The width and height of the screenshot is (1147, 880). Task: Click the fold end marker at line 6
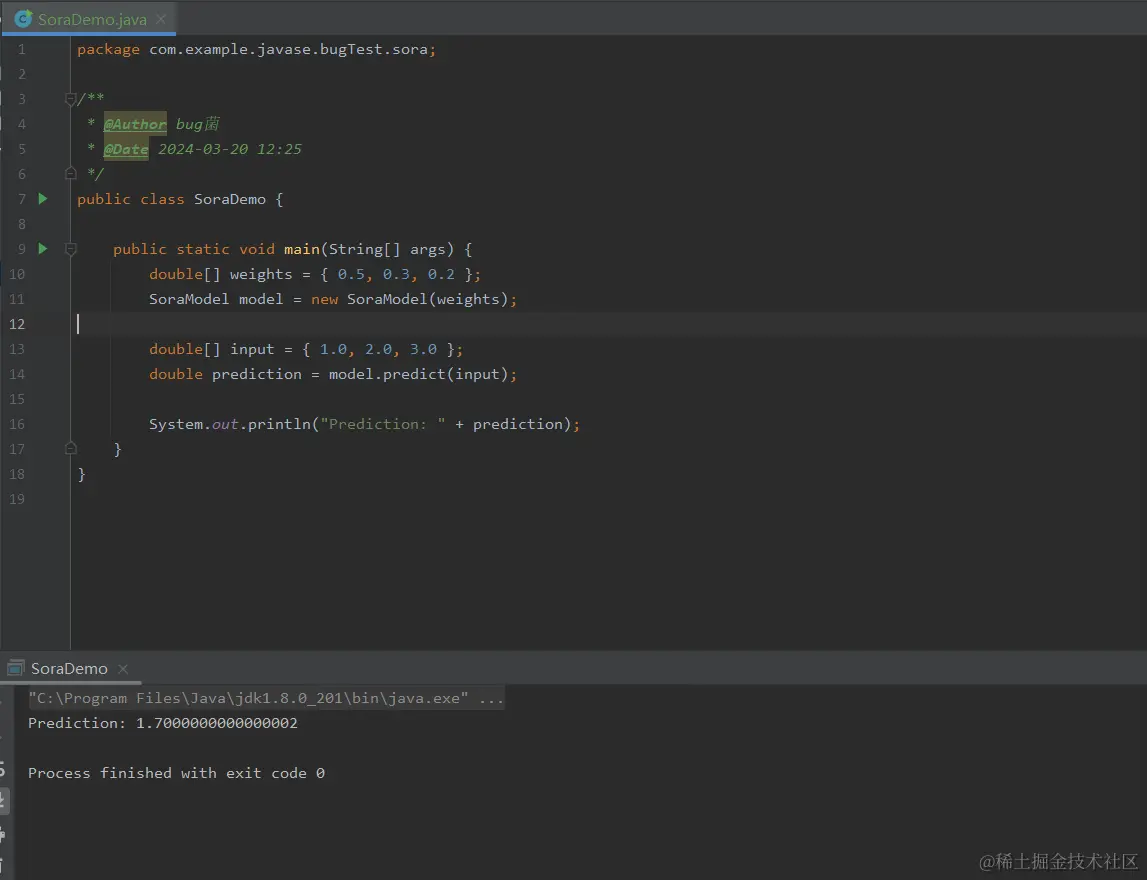tap(70, 173)
